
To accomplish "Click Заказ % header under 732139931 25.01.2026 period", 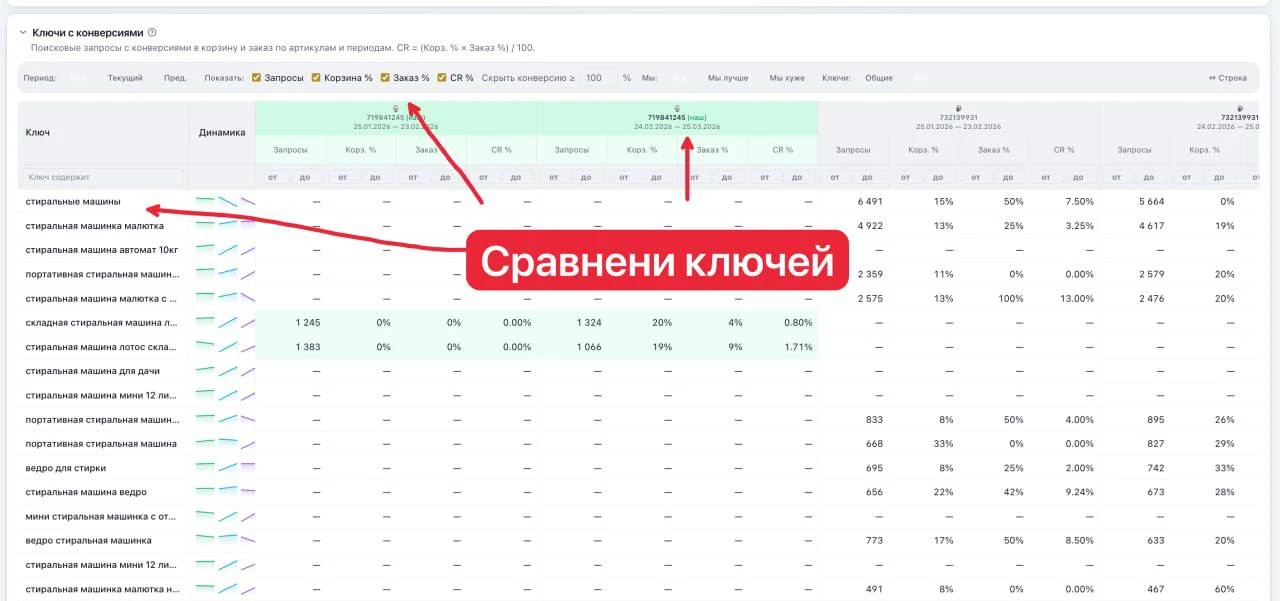I will click(994, 150).
